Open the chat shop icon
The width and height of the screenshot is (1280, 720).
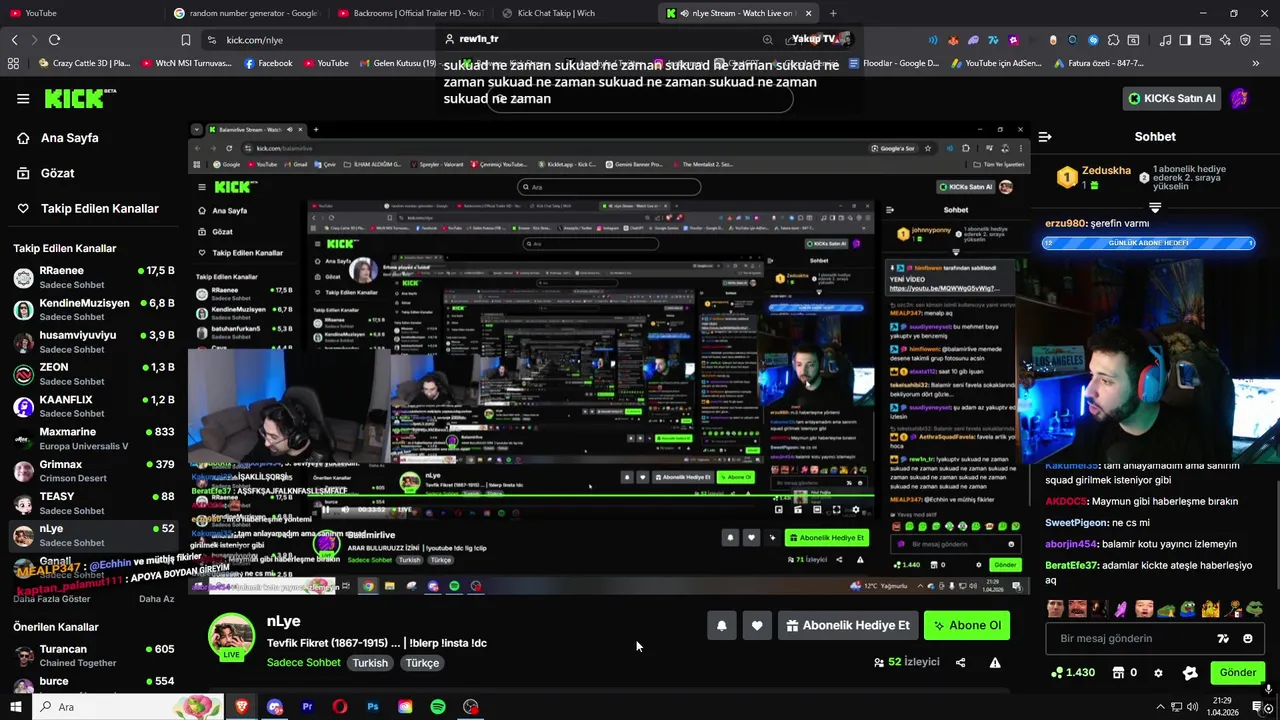coord(1119,673)
